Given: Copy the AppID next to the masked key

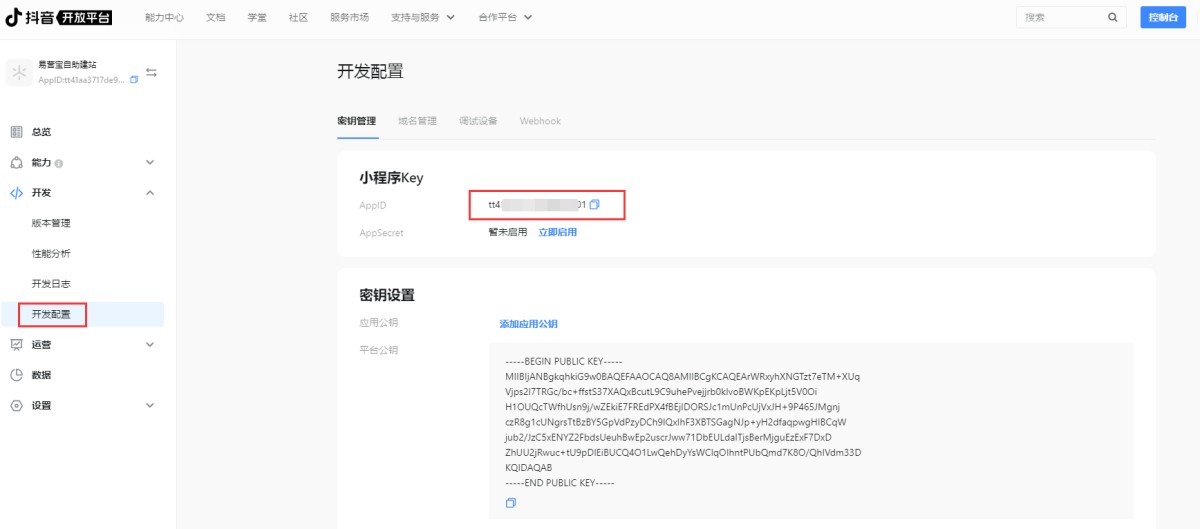Looking at the screenshot, I should 594,205.
